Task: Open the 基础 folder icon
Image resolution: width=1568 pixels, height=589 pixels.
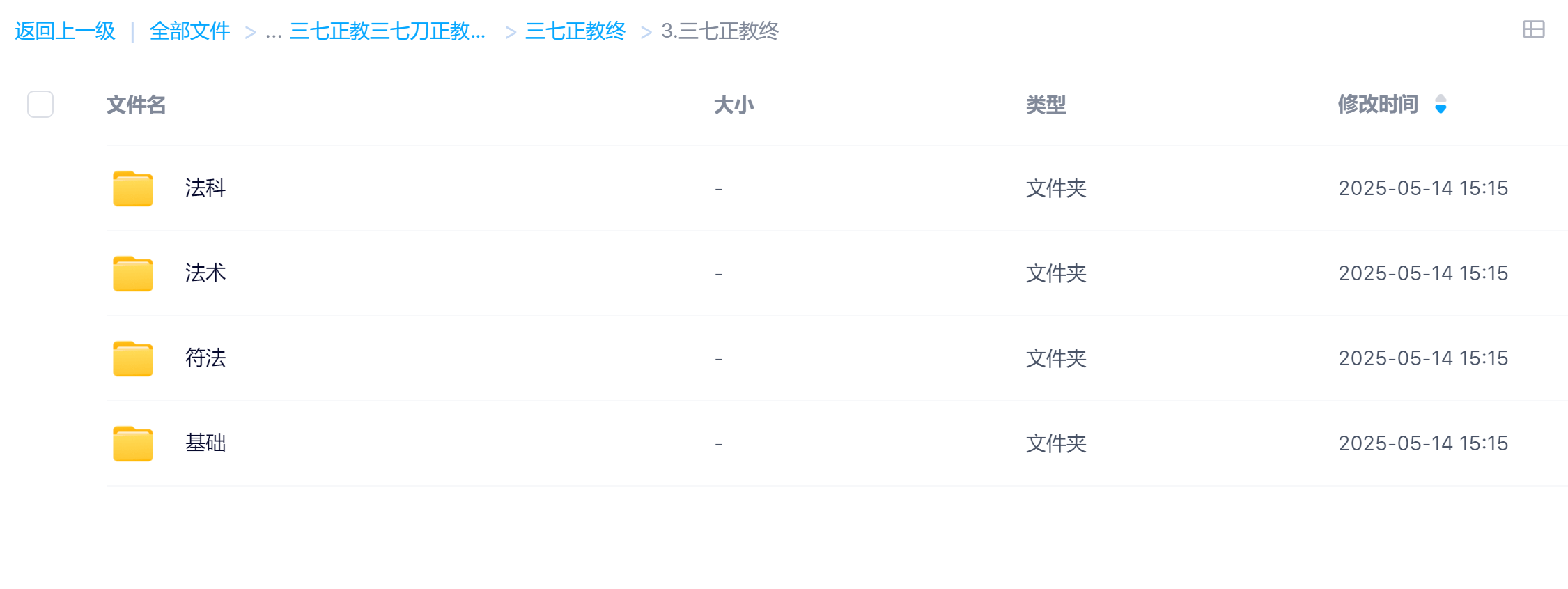Action: pos(133,444)
